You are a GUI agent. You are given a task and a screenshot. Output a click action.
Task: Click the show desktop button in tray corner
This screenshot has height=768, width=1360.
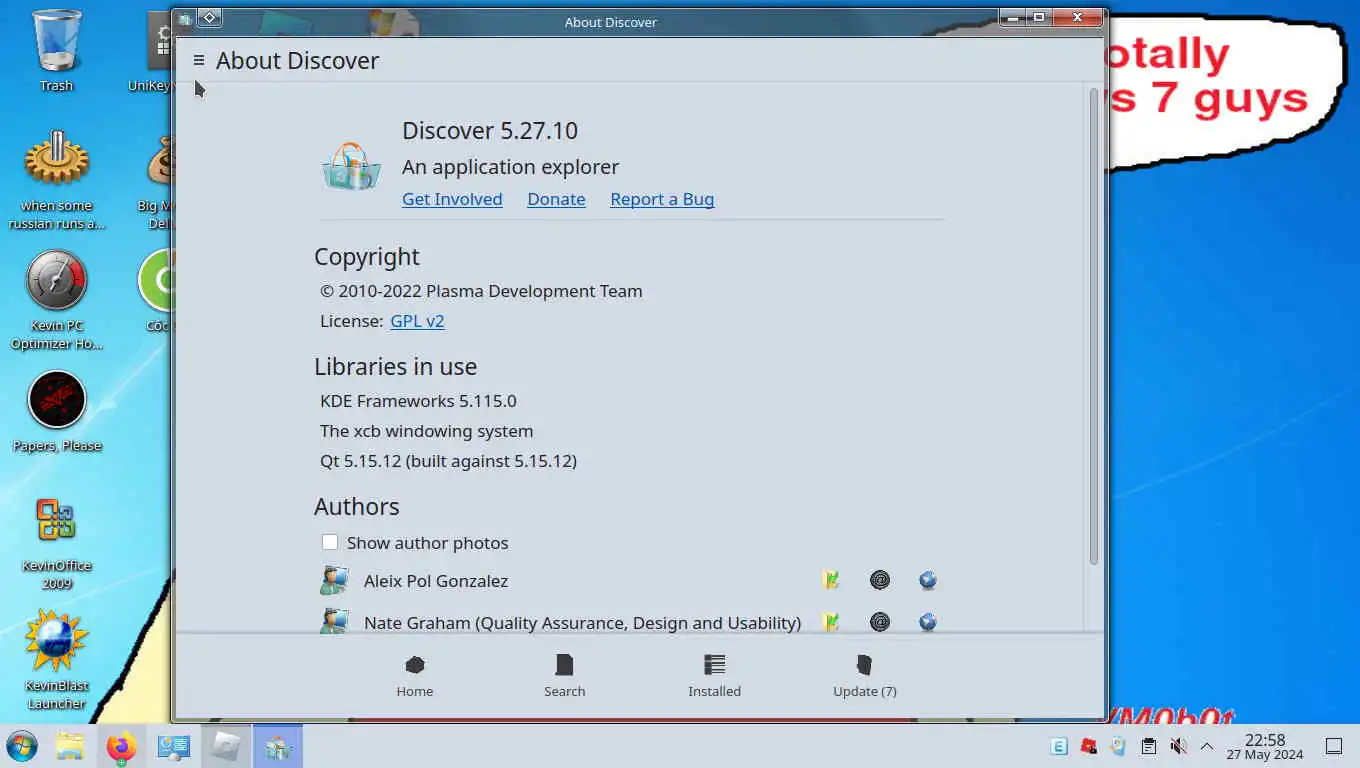pyautogui.click(x=1334, y=746)
